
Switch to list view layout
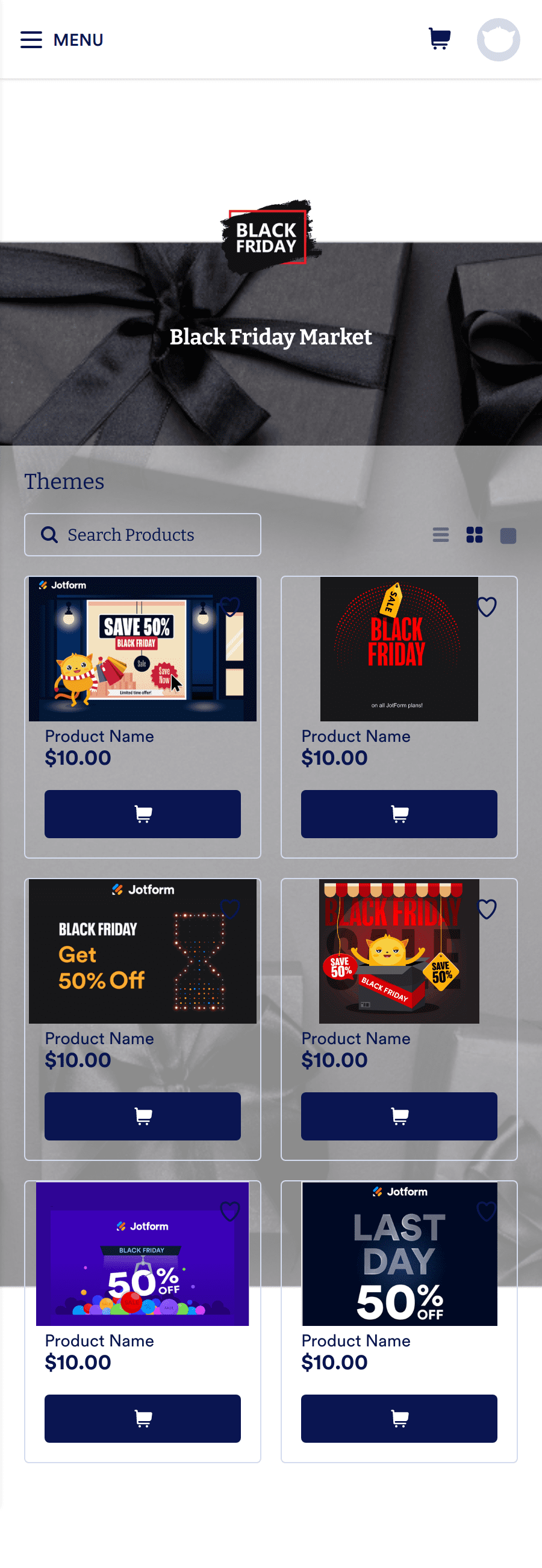[440, 535]
